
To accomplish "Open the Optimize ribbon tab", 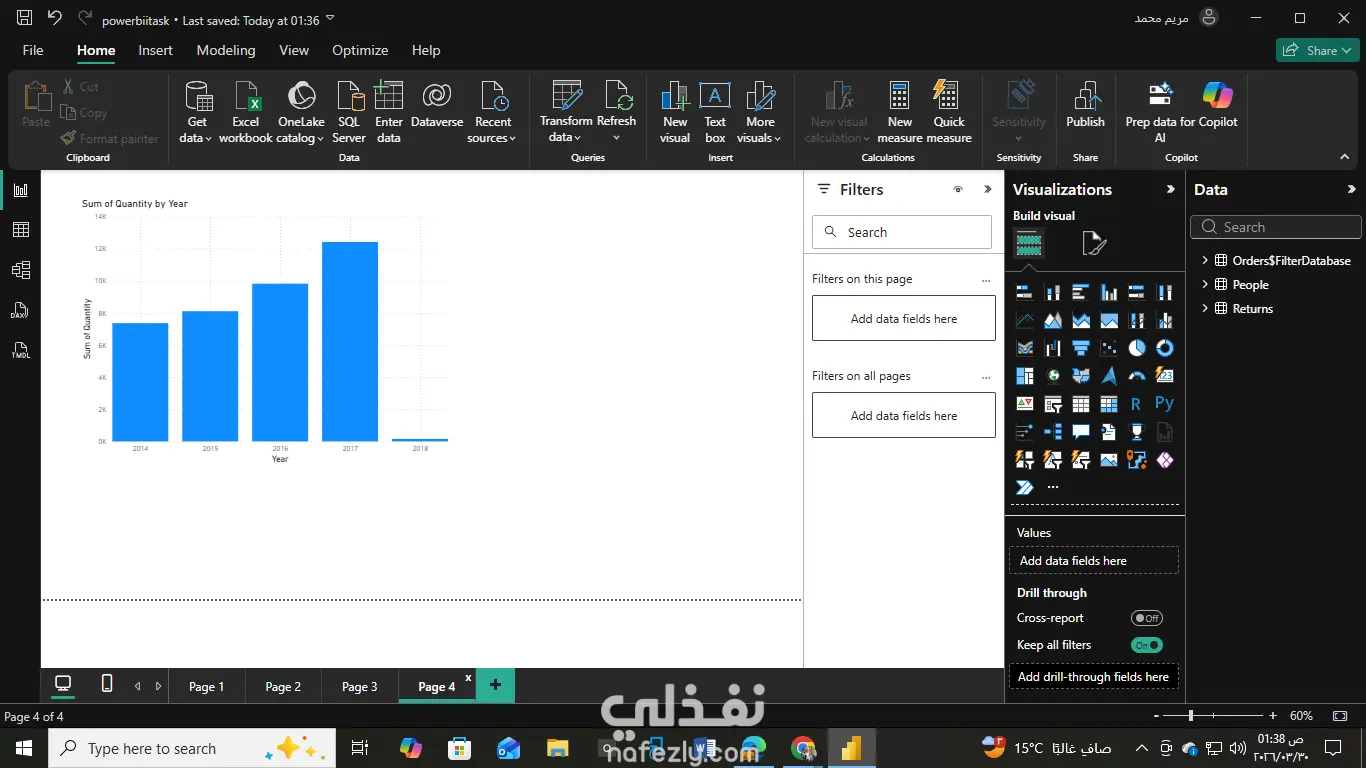I will click(360, 50).
